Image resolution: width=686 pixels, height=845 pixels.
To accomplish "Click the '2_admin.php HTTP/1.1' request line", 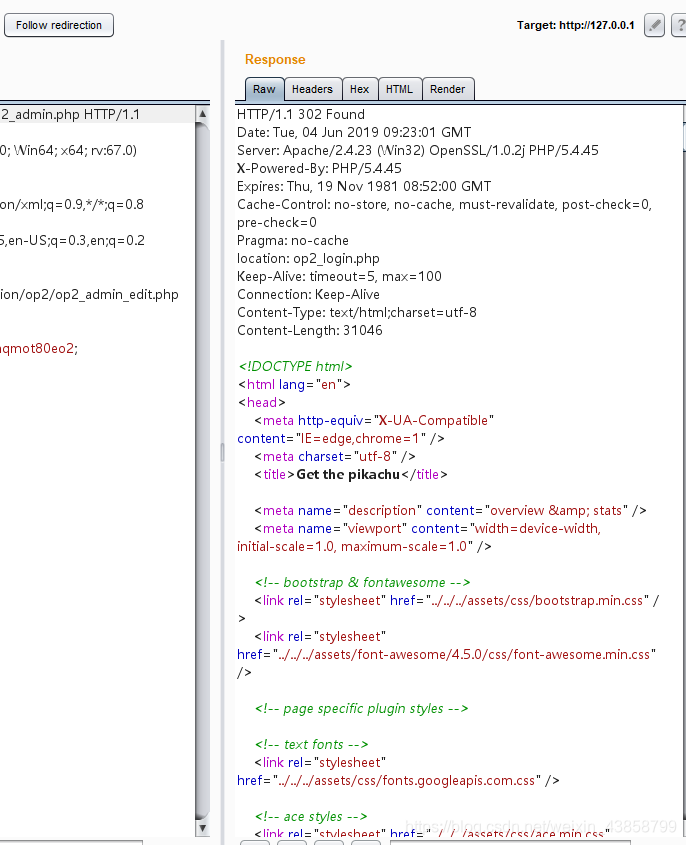I will [70, 114].
